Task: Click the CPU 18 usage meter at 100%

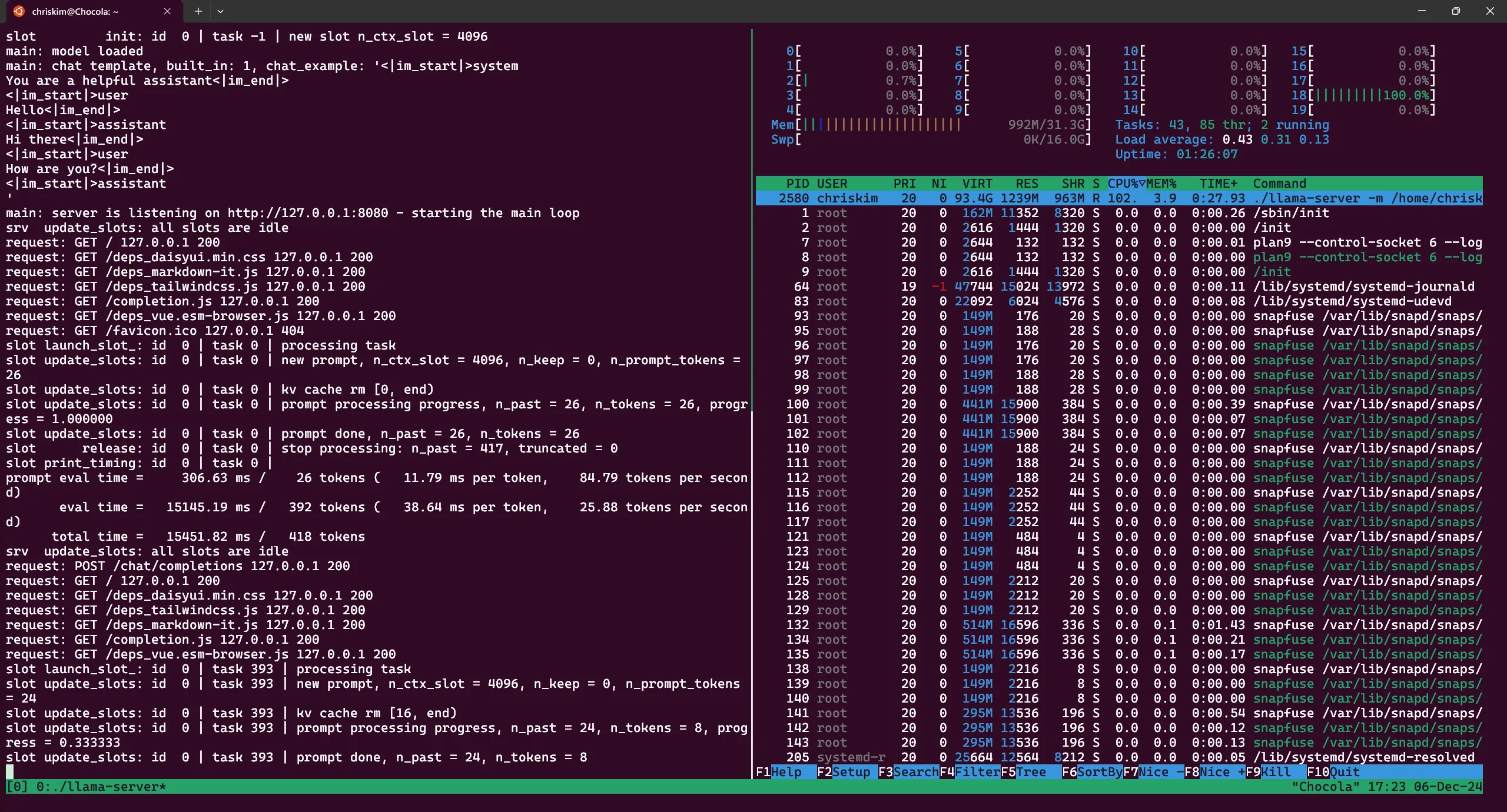Action: coord(1363,95)
